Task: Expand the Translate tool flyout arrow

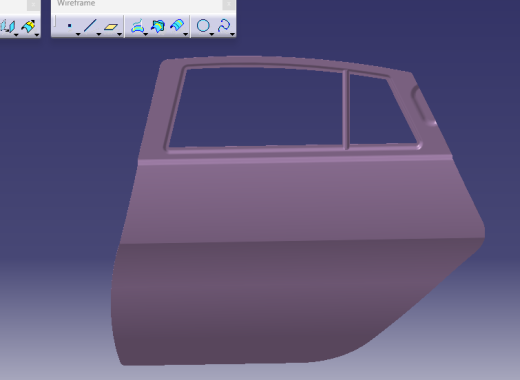Action: 16,35
